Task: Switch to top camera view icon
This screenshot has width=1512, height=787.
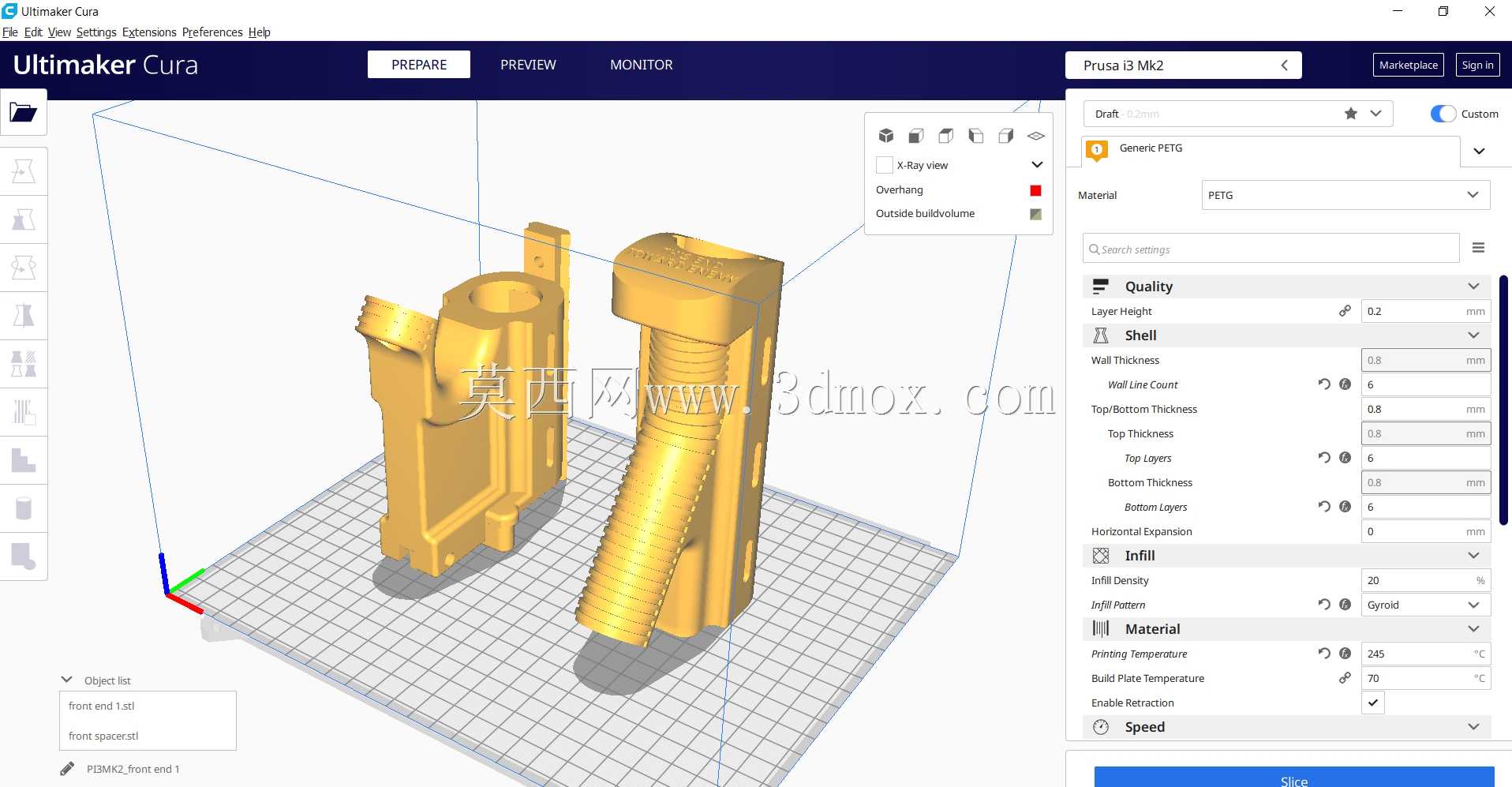Action: pos(946,136)
